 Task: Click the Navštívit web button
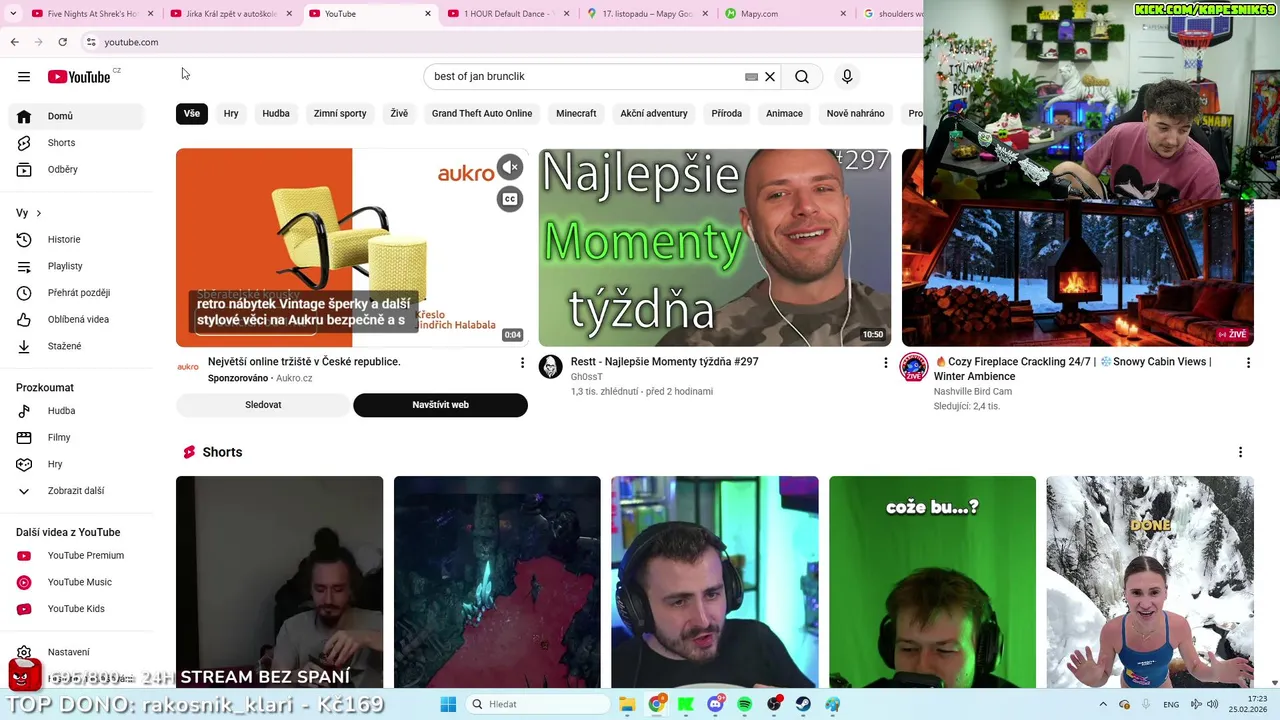pyautogui.click(x=440, y=405)
